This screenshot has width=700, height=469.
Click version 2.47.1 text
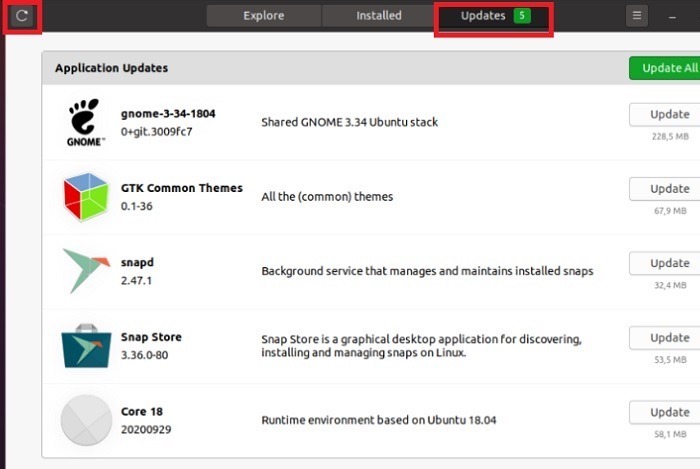click(x=136, y=281)
